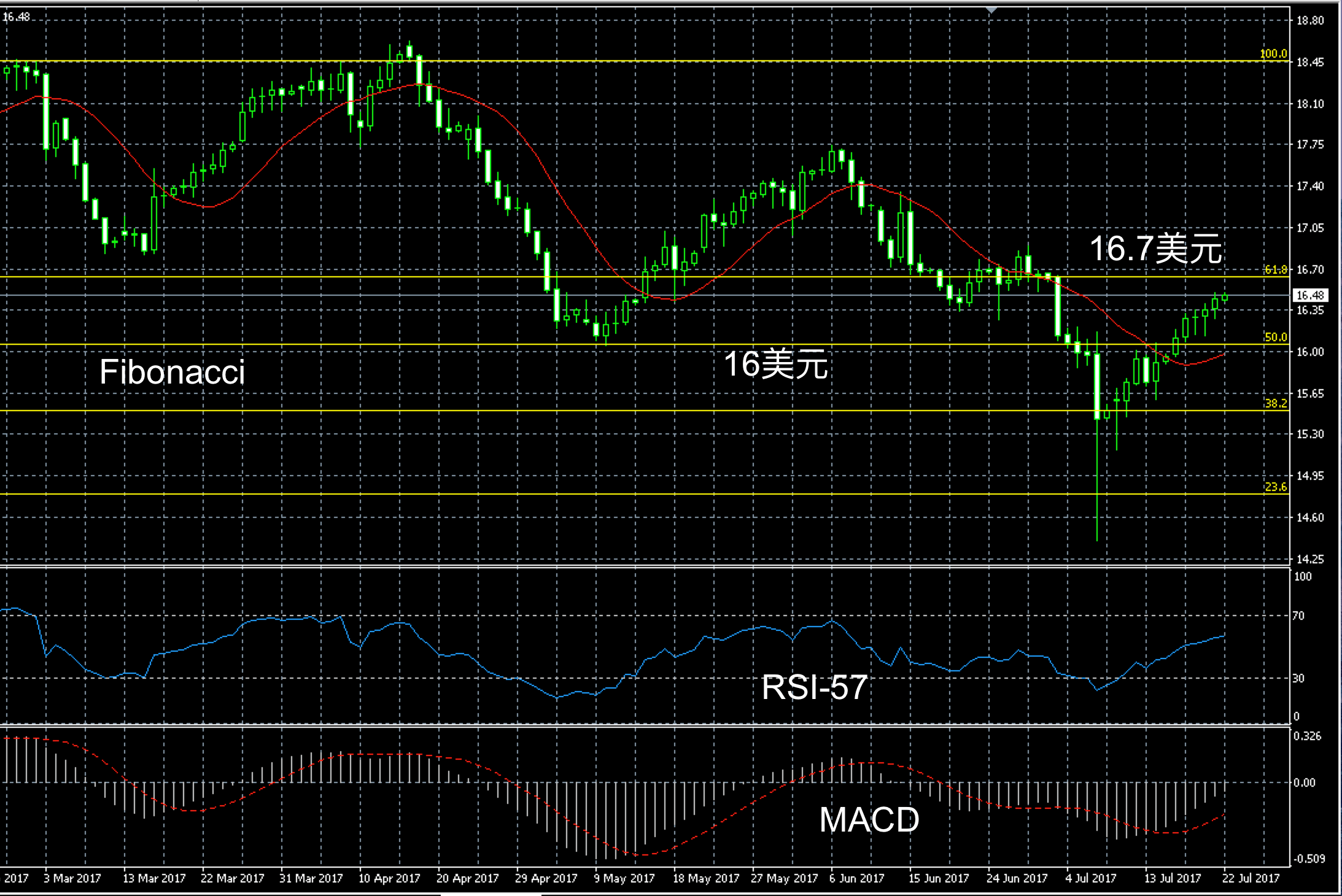Click the 22 Jul 2017 date label
The image size is (1342, 896).
(x=1251, y=878)
